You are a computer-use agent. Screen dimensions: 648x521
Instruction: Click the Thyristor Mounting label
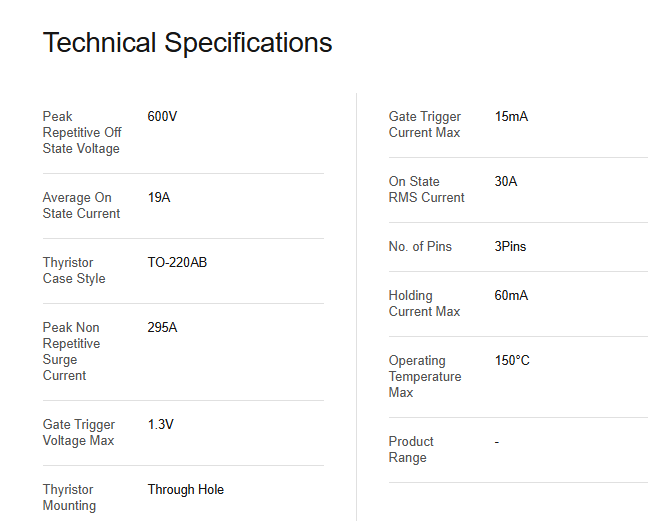(x=70, y=497)
